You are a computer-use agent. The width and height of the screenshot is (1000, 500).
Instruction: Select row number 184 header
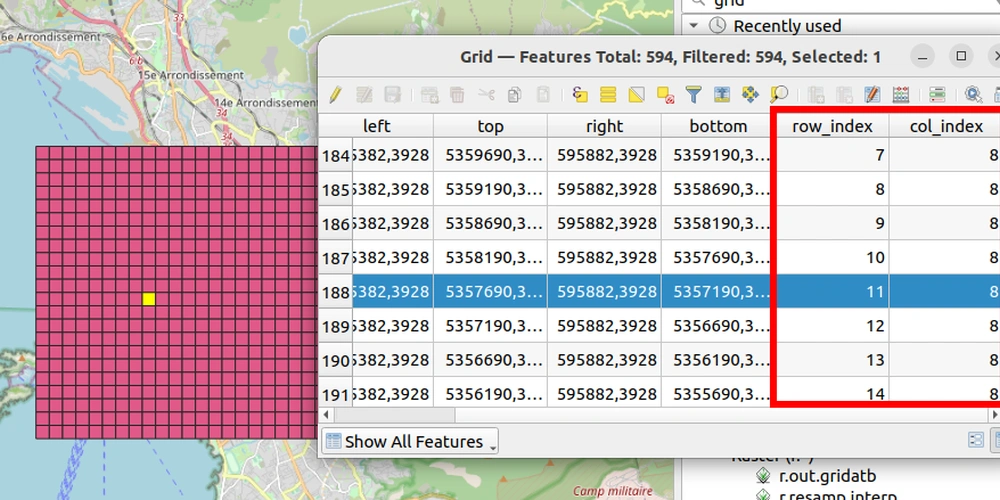(x=335, y=155)
